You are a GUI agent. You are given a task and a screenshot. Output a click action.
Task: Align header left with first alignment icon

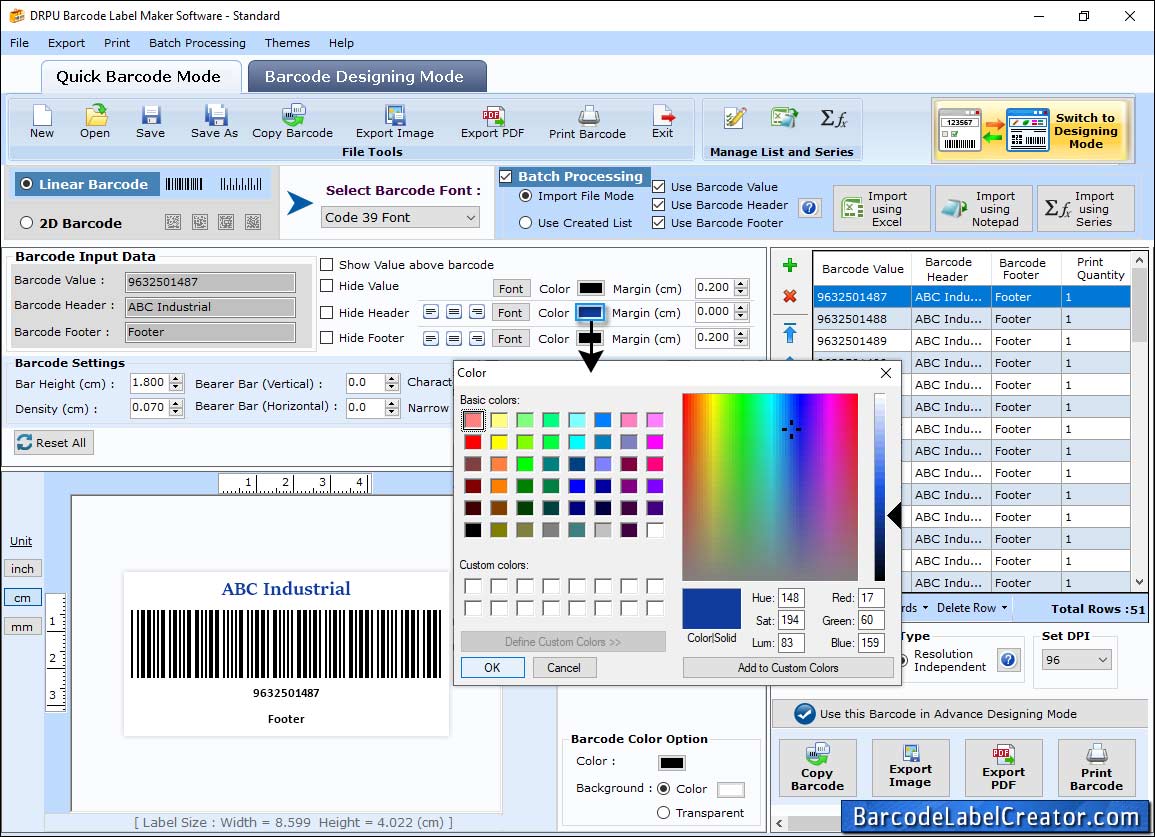[x=431, y=312]
